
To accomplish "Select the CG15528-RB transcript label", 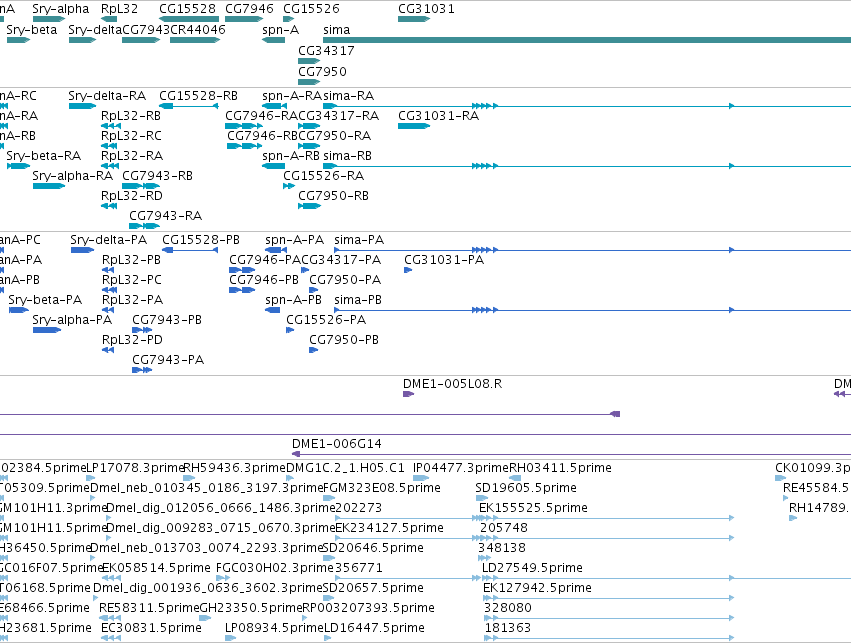I will coord(198,96).
